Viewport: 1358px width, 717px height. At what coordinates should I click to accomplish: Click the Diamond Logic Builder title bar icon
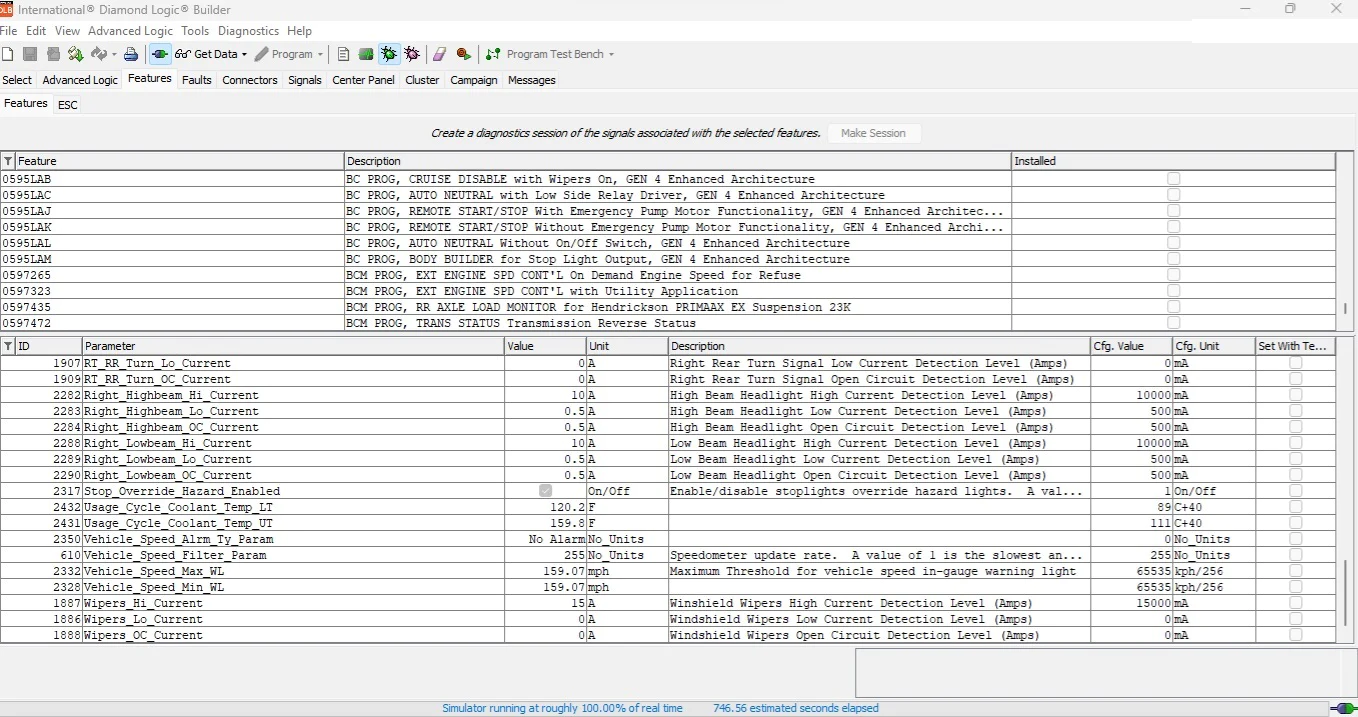tap(7, 8)
